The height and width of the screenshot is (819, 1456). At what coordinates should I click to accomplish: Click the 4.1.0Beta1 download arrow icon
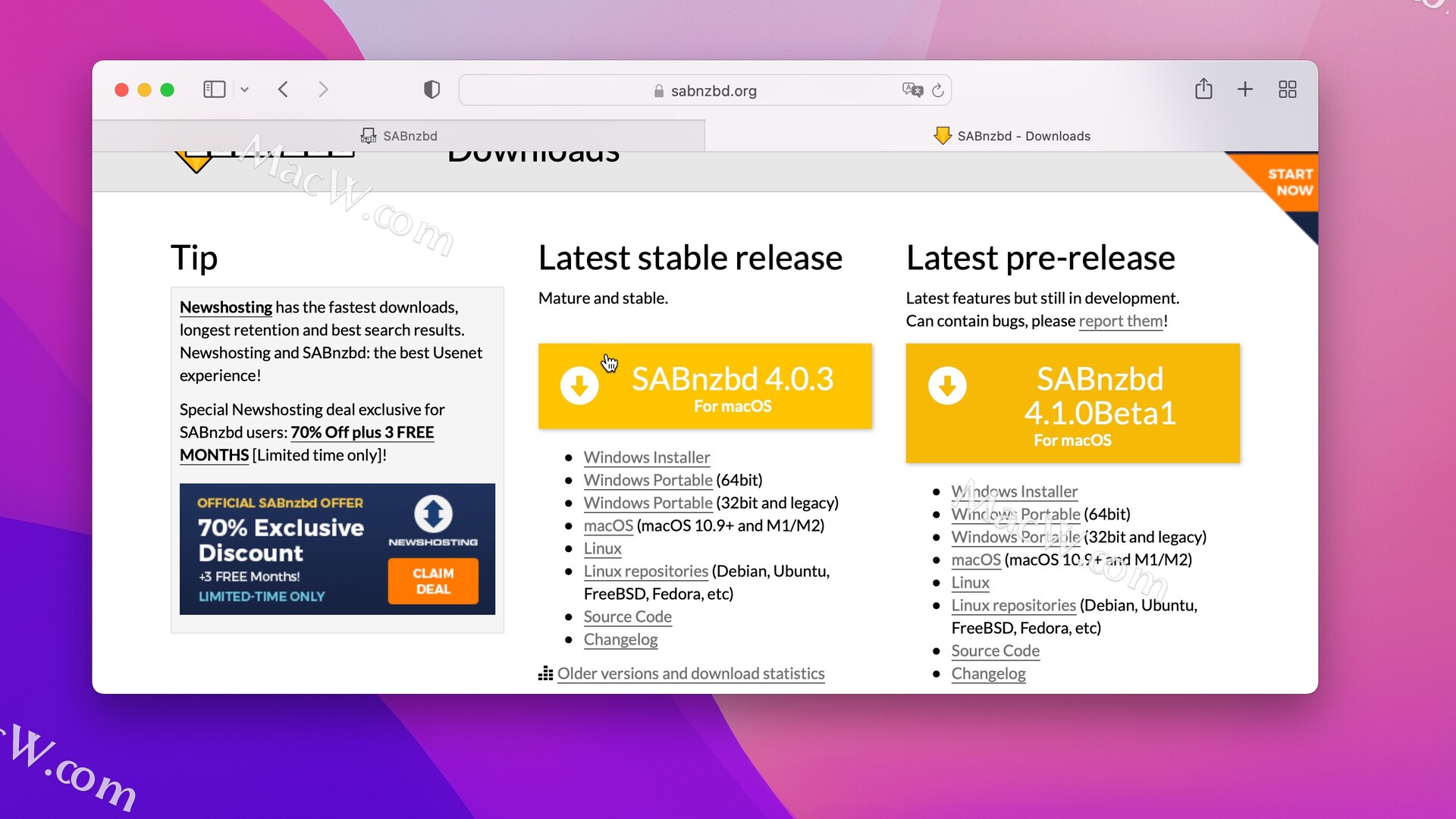tap(947, 386)
